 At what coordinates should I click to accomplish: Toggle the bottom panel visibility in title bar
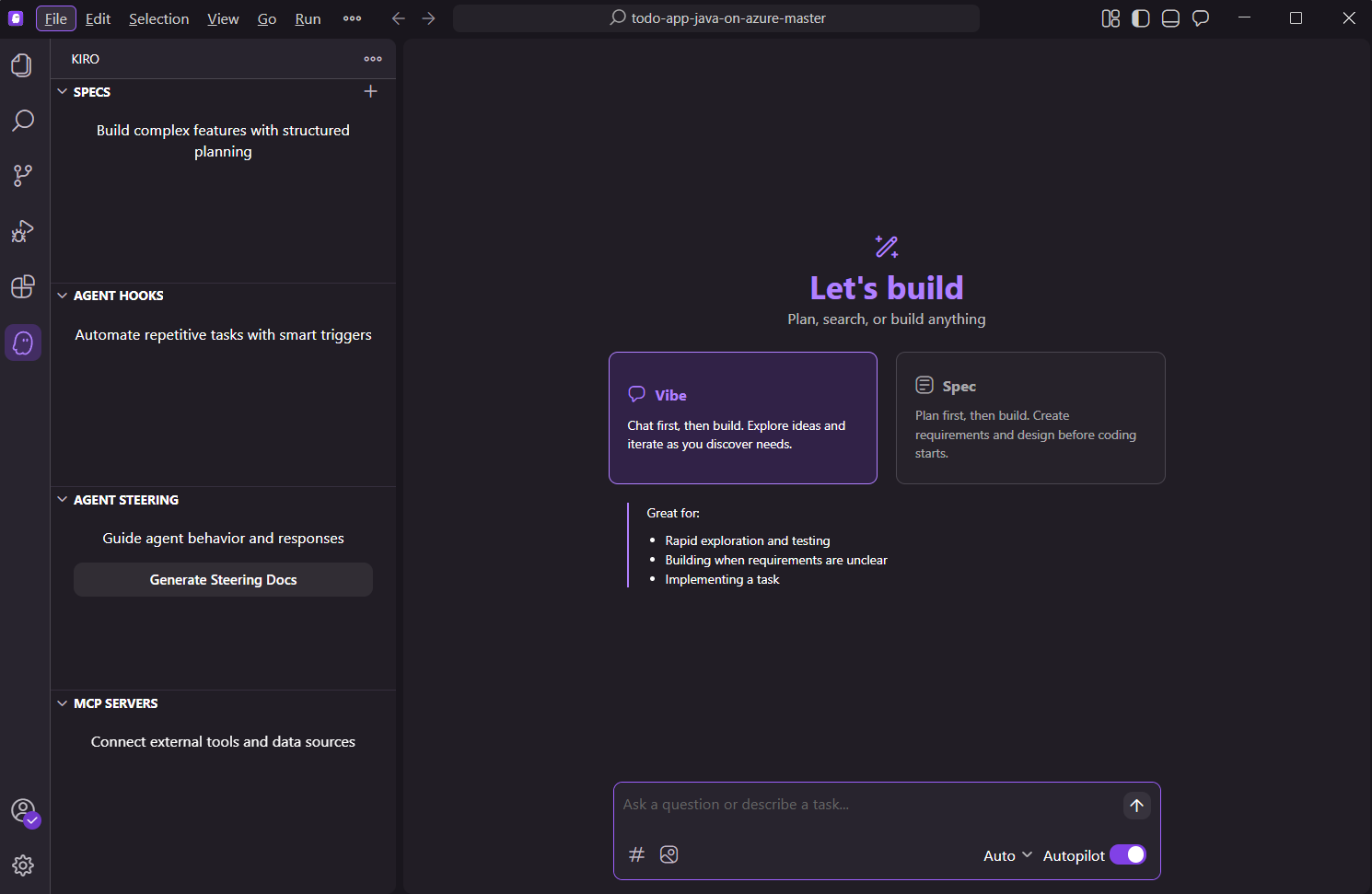[1170, 18]
